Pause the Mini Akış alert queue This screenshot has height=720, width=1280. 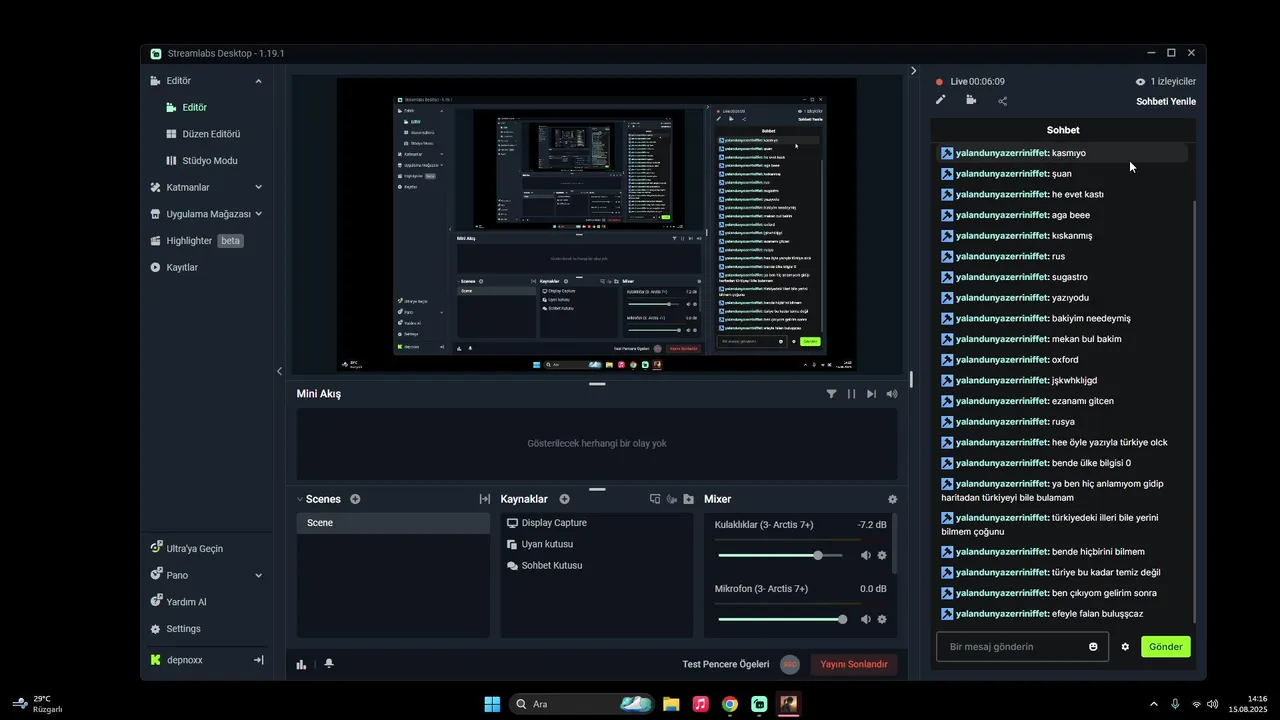(851, 394)
